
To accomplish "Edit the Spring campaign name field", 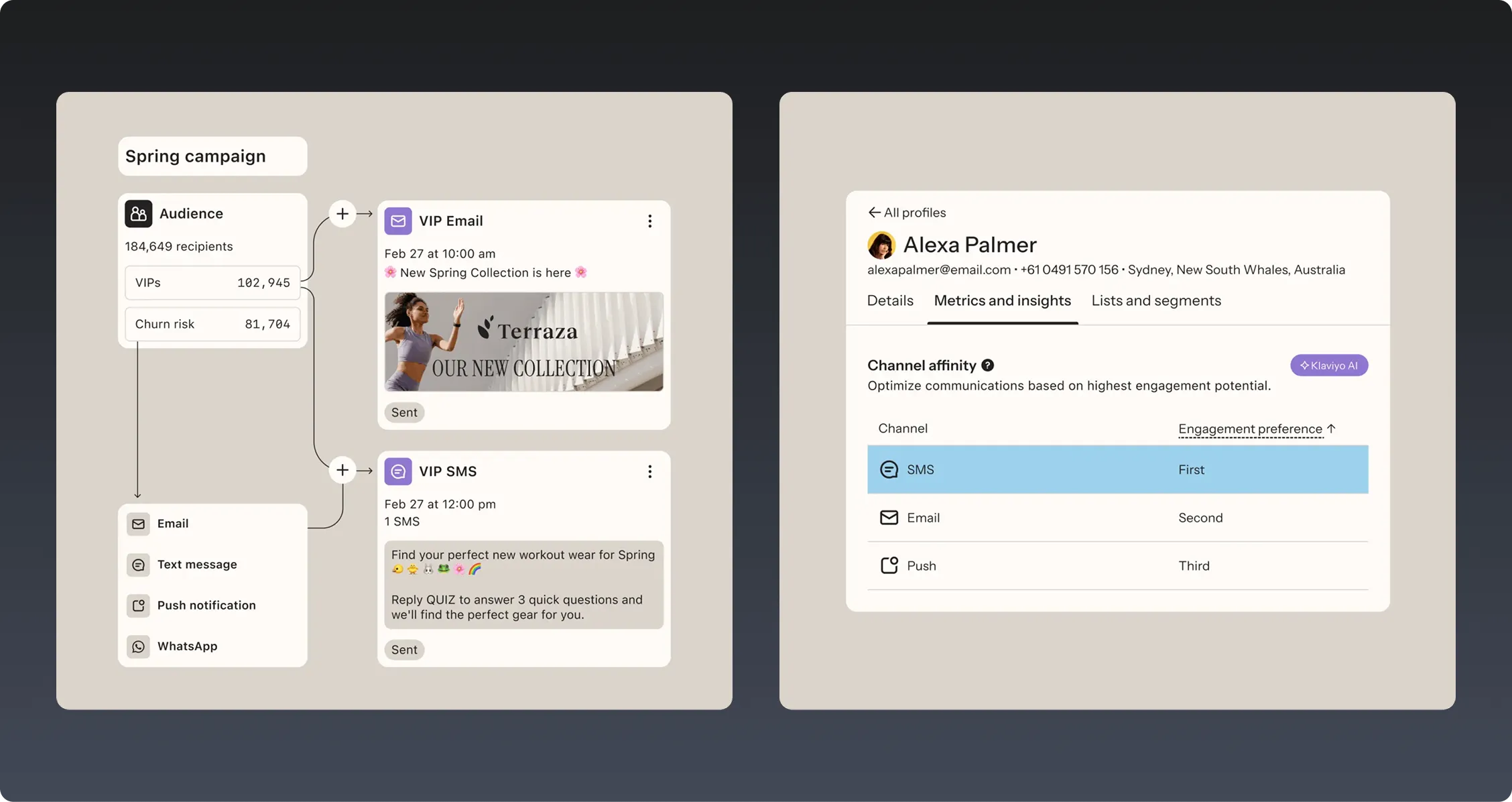I will [x=212, y=156].
